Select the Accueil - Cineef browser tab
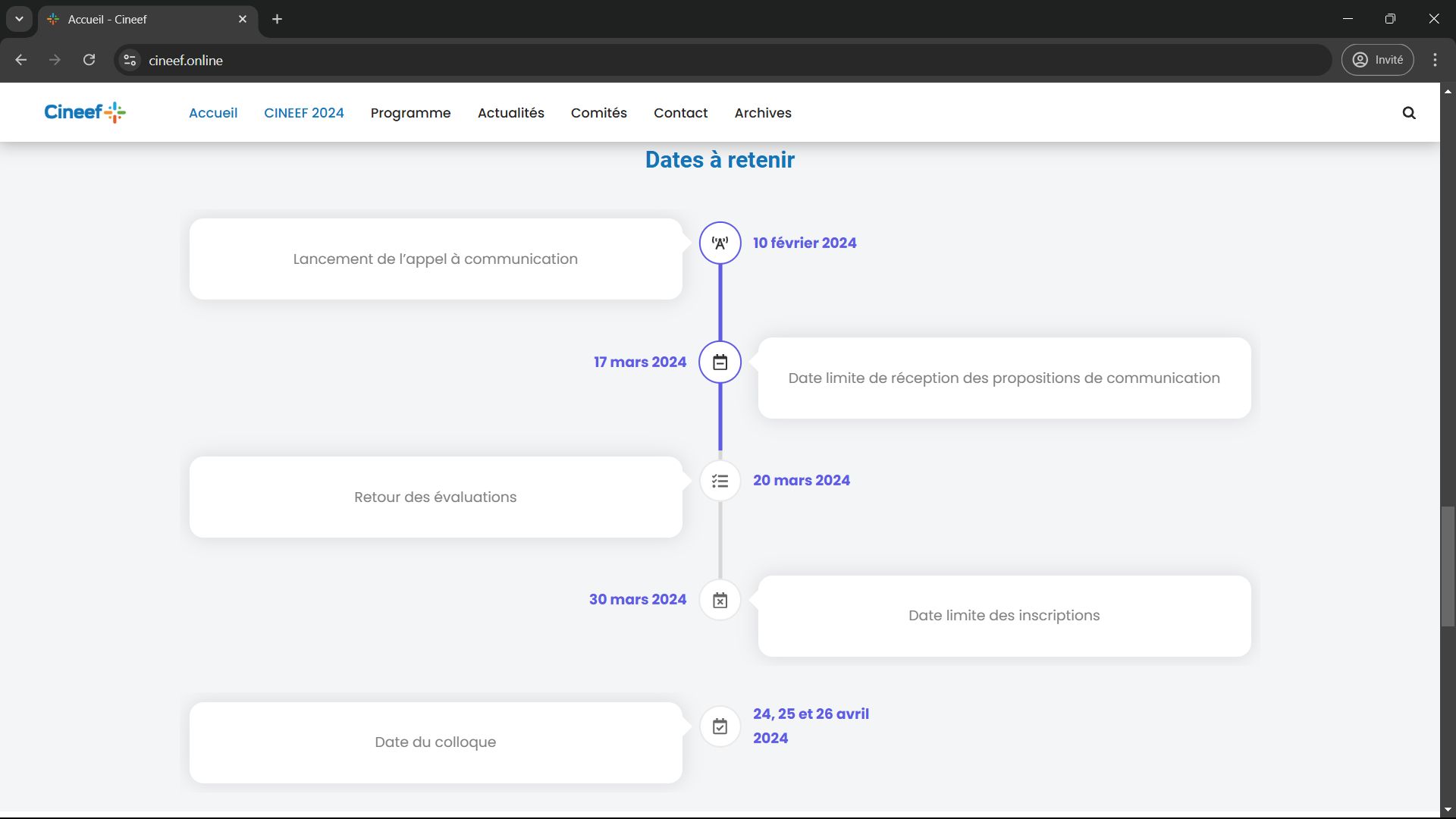The height and width of the screenshot is (819, 1456). [x=148, y=20]
